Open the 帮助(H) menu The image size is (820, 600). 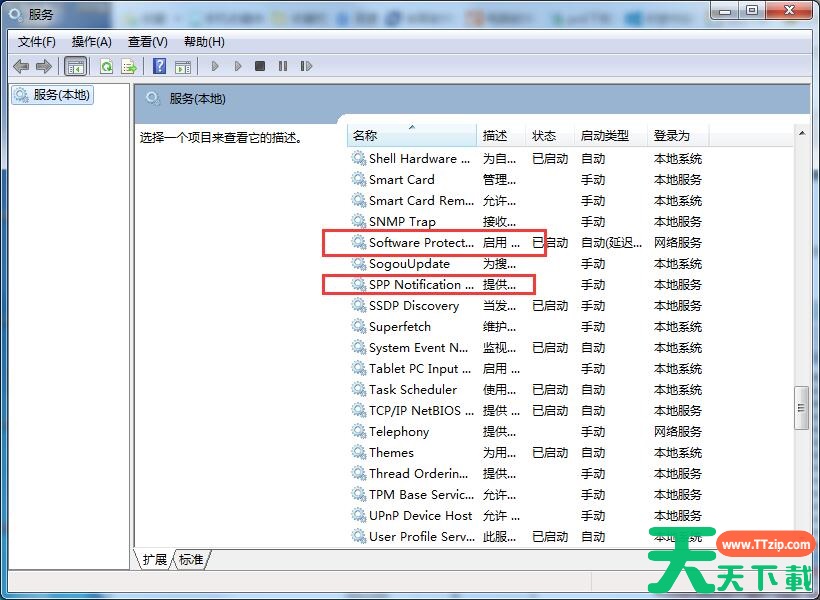204,42
